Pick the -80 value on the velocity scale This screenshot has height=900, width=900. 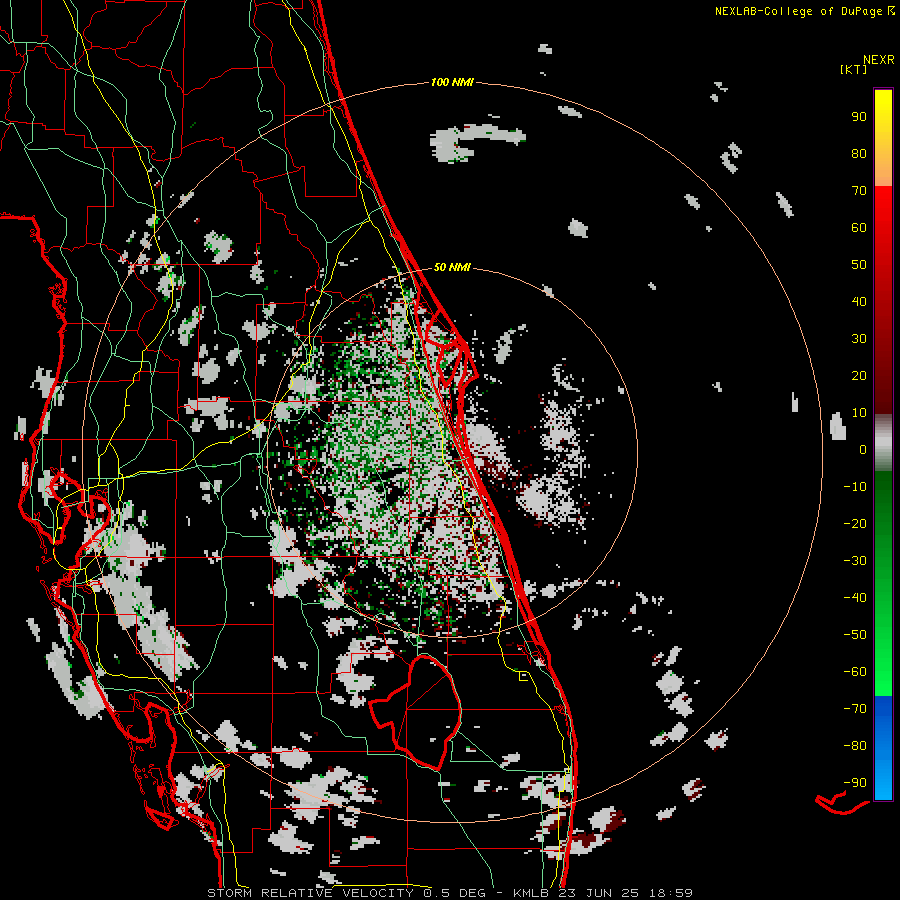tap(855, 746)
